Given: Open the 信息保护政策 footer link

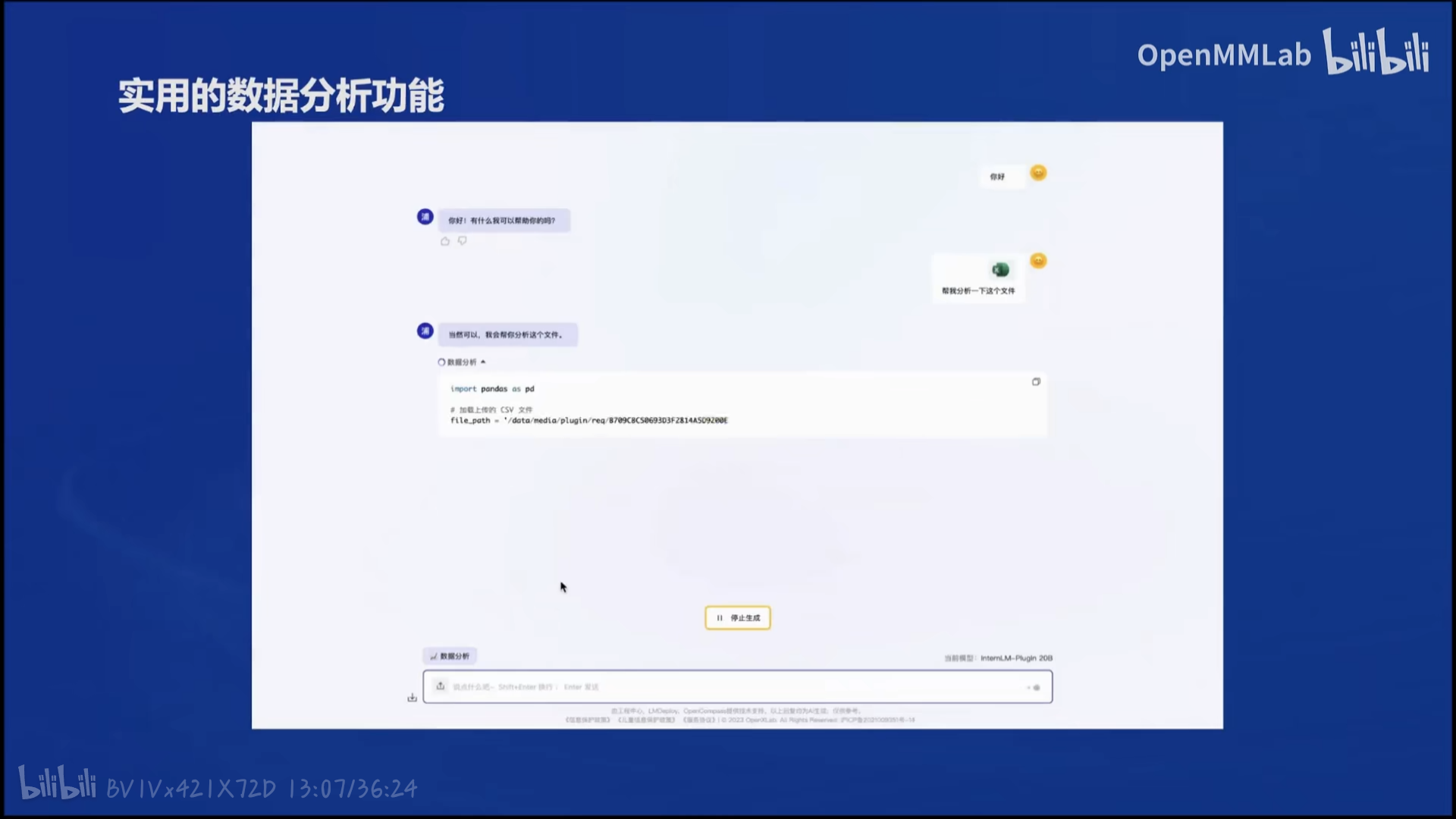Looking at the screenshot, I should coord(588,720).
